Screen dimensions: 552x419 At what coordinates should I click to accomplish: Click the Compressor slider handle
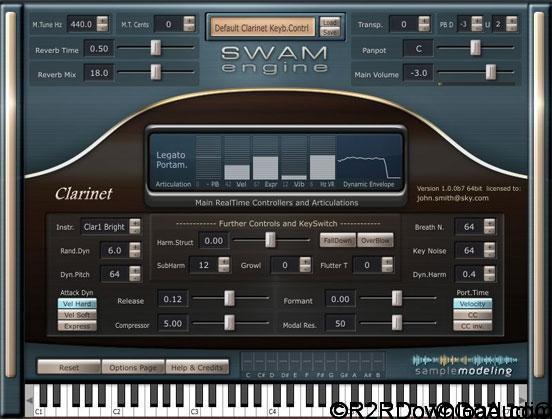coord(229,323)
